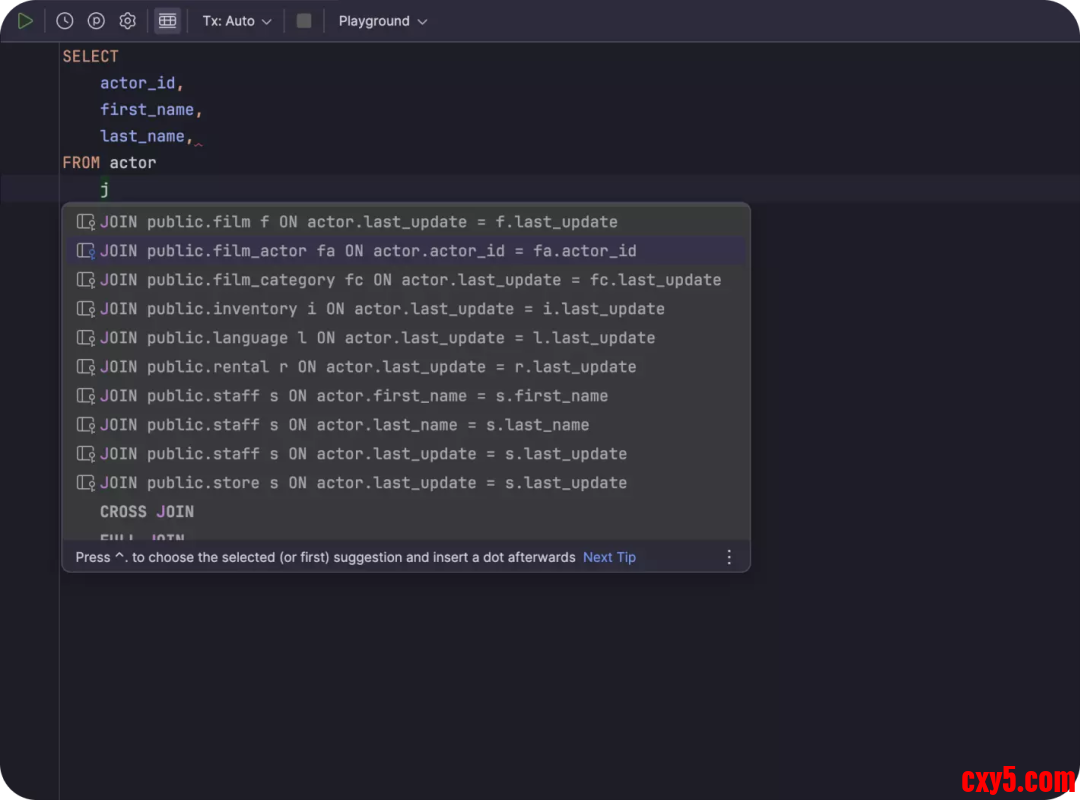Click the playground P circle icon
This screenshot has width=1080, height=800.
point(96,21)
